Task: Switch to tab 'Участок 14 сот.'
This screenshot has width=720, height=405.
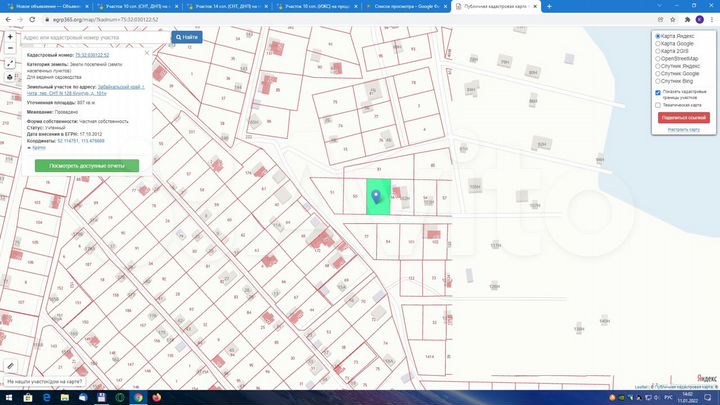Action: (228, 6)
